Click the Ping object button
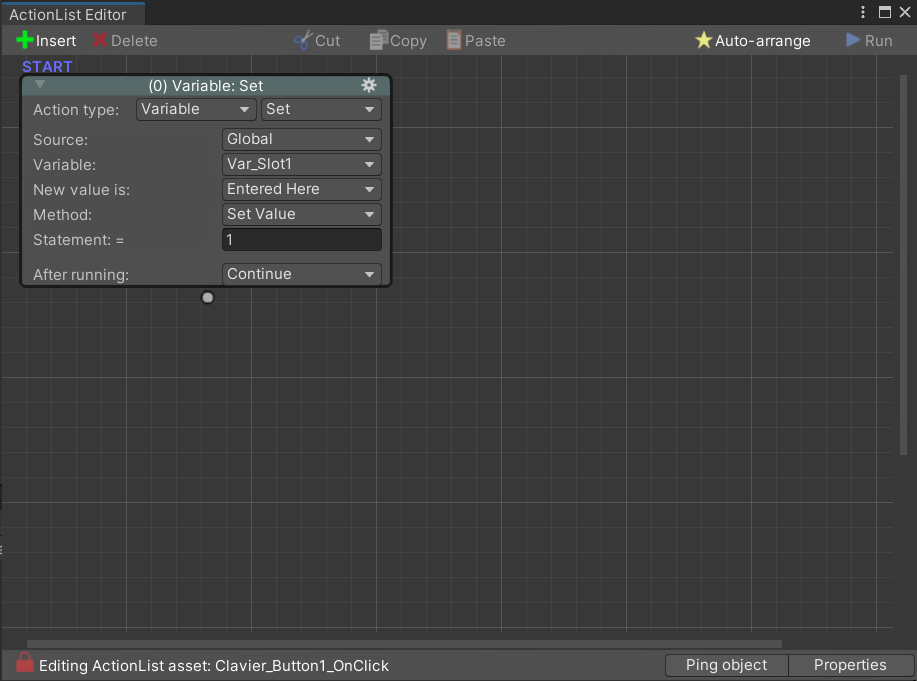The width and height of the screenshot is (917, 681). coord(726,665)
